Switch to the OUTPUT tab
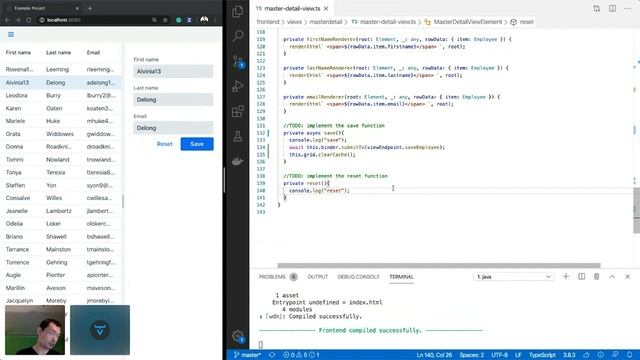The height and width of the screenshot is (360, 640). pos(318,277)
